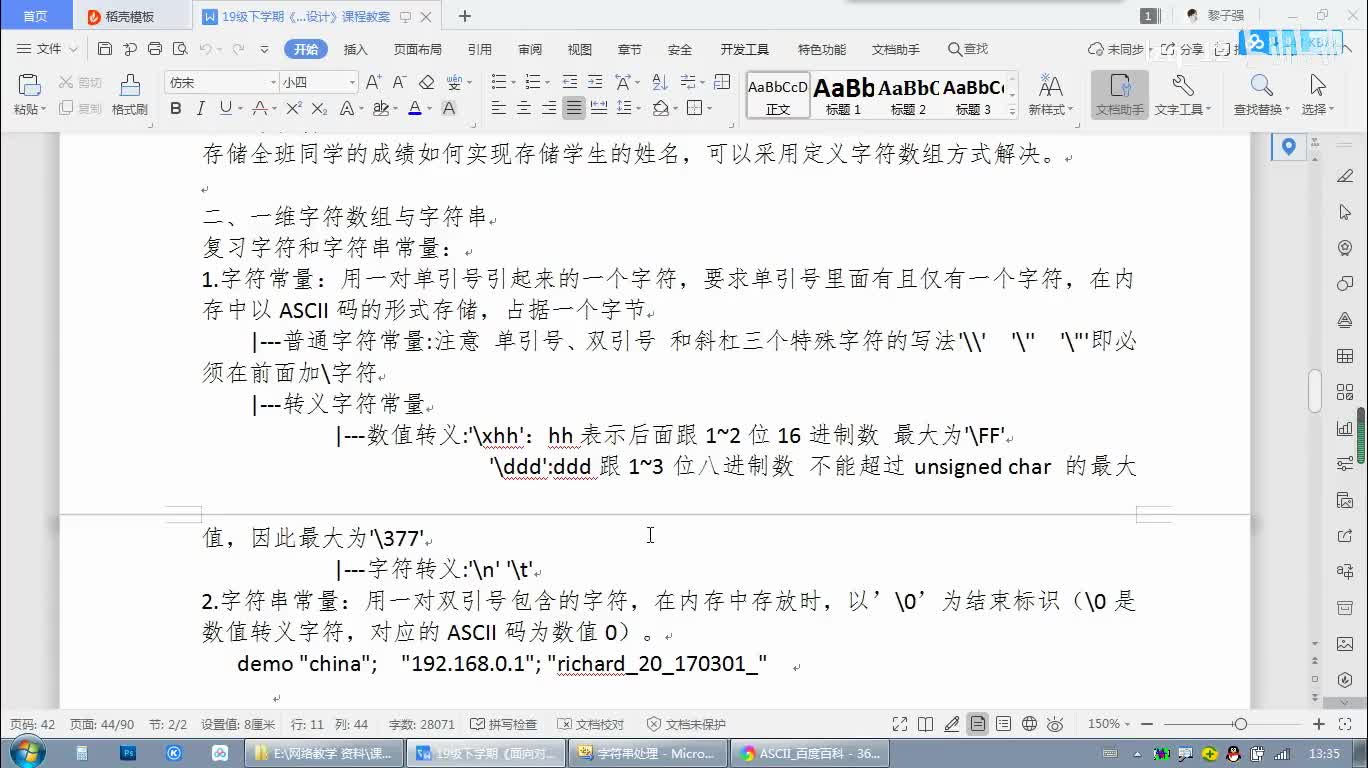Click the 分享 (Share) button
Image resolution: width=1368 pixels, height=768 pixels.
coord(1183,49)
